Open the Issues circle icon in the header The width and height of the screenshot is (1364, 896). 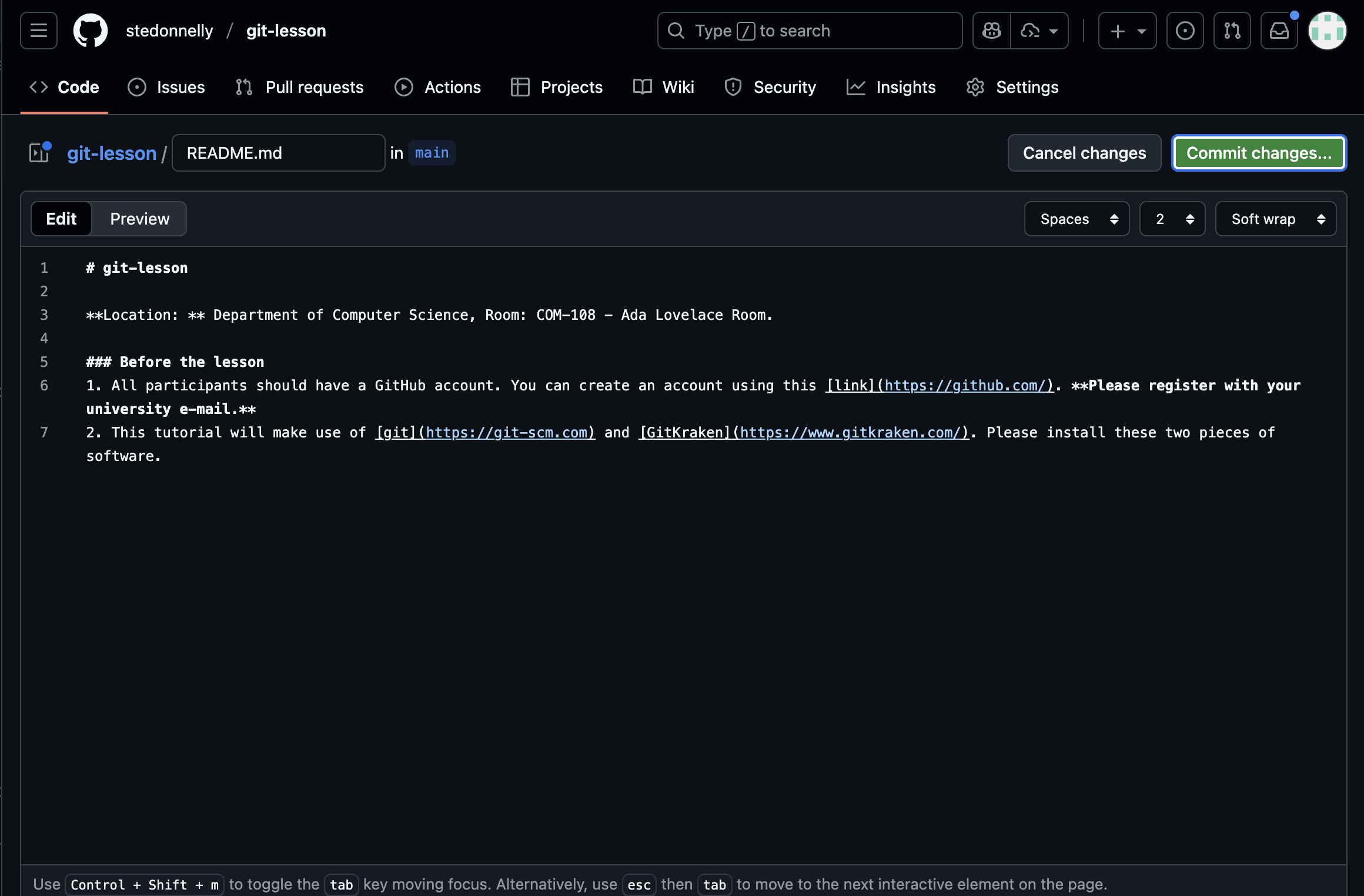pos(1185,31)
